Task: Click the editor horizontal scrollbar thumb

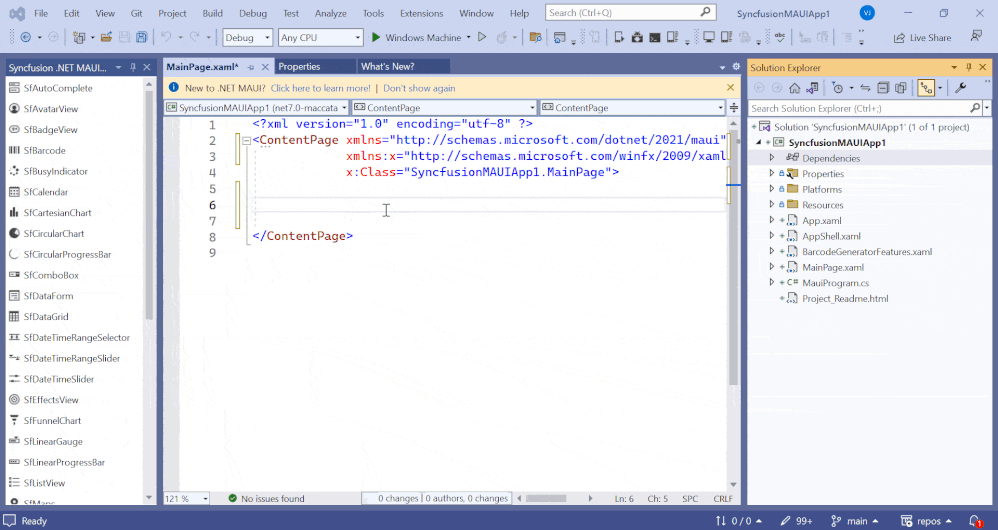Action: click(x=545, y=498)
